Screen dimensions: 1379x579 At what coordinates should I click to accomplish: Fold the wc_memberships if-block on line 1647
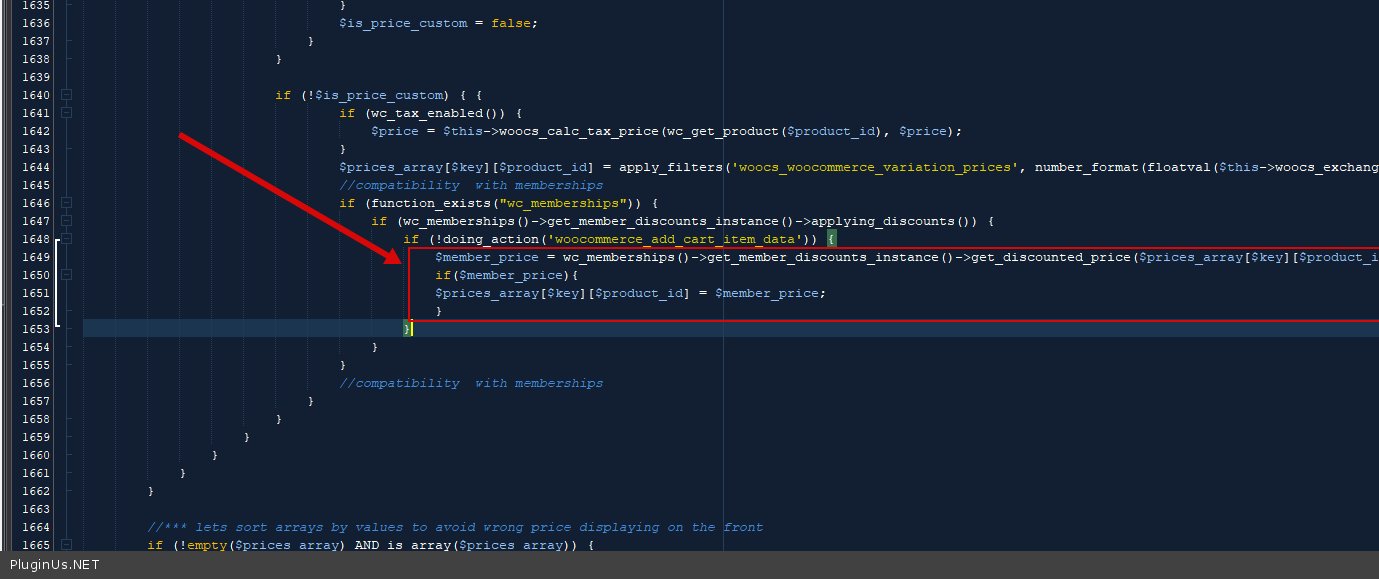[67, 221]
